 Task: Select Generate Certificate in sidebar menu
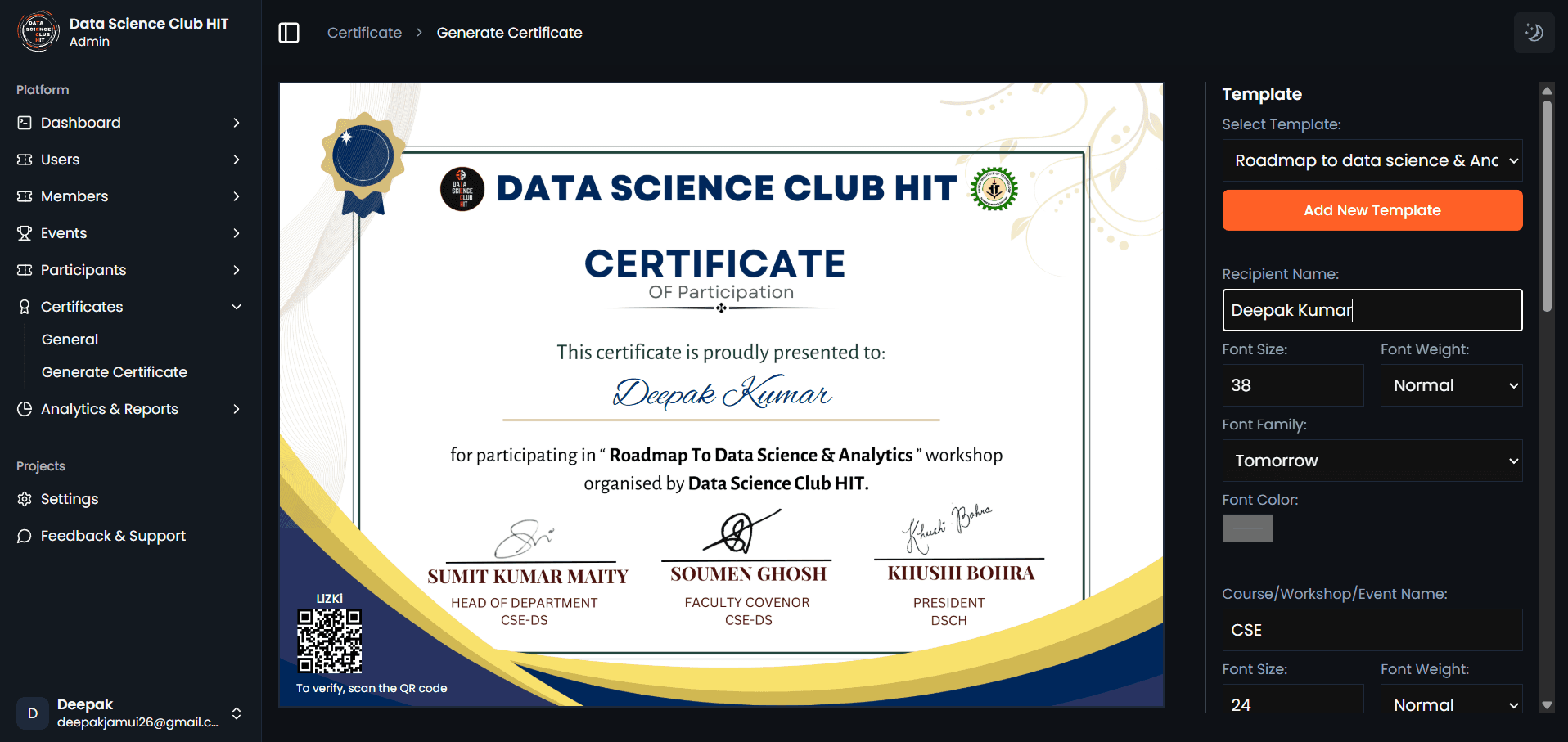114,371
